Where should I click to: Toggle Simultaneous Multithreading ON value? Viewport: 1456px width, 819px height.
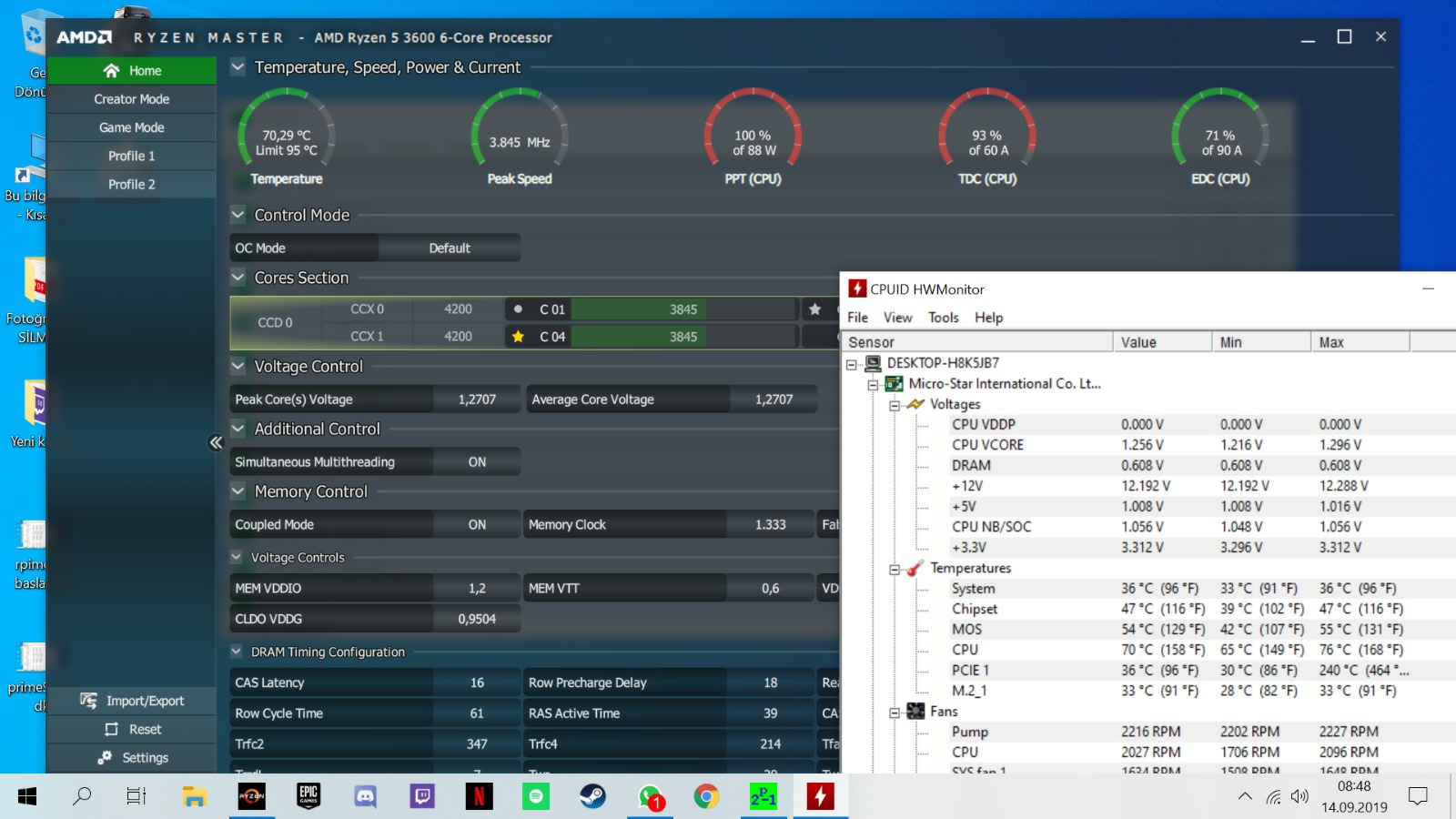477,462
